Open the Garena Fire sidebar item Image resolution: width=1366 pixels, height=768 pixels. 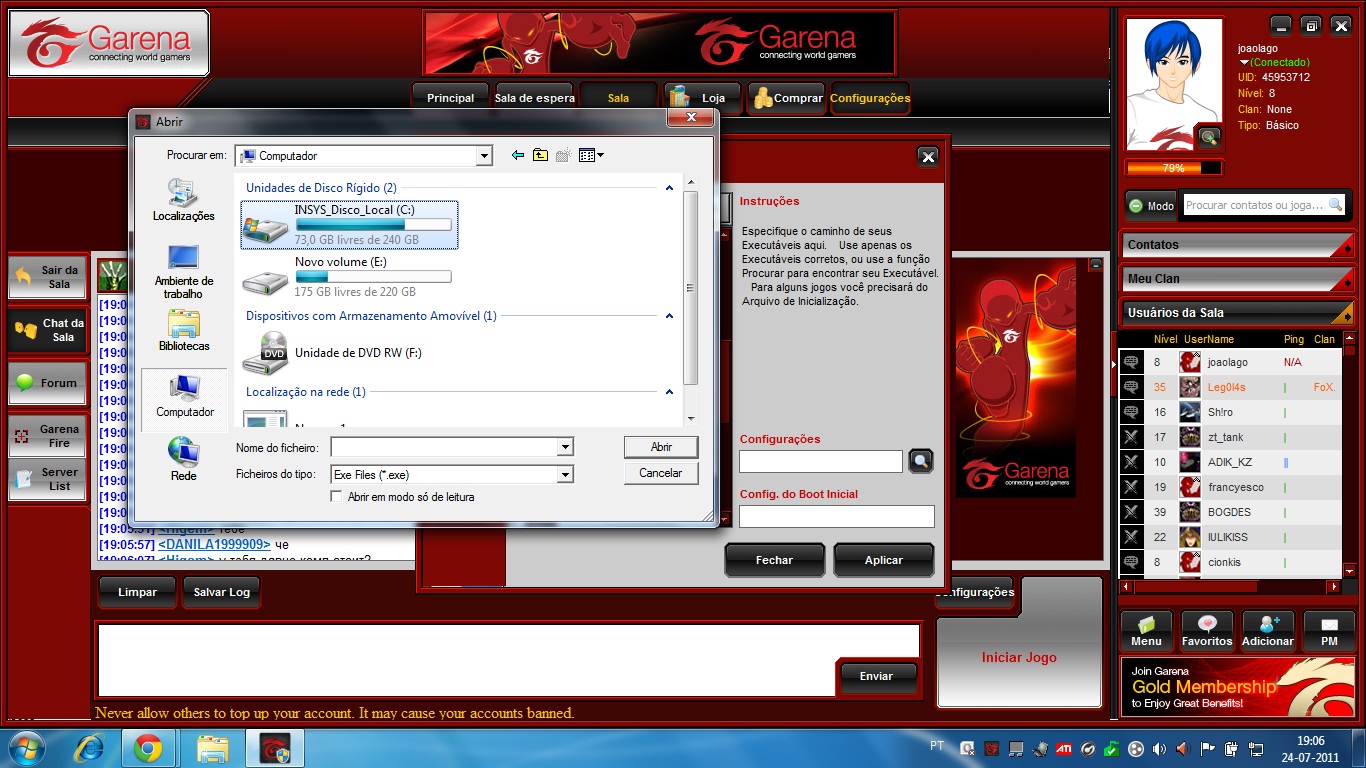(x=48, y=435)
